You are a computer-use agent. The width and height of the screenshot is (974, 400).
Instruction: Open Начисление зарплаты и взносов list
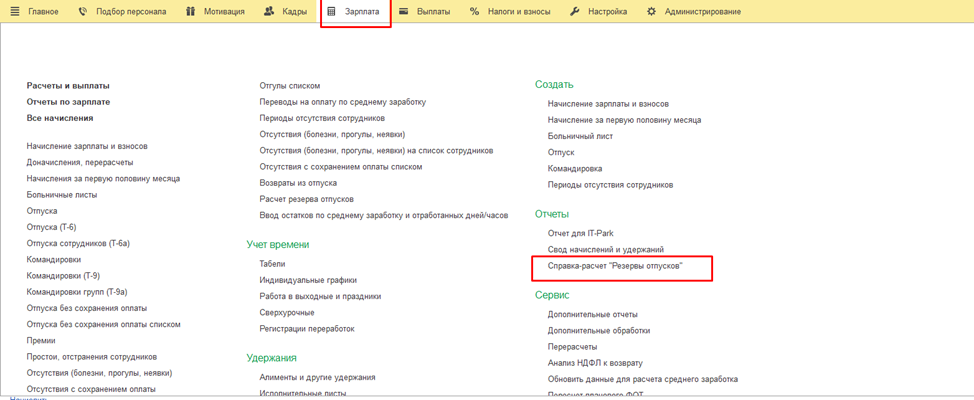(87, 146)
